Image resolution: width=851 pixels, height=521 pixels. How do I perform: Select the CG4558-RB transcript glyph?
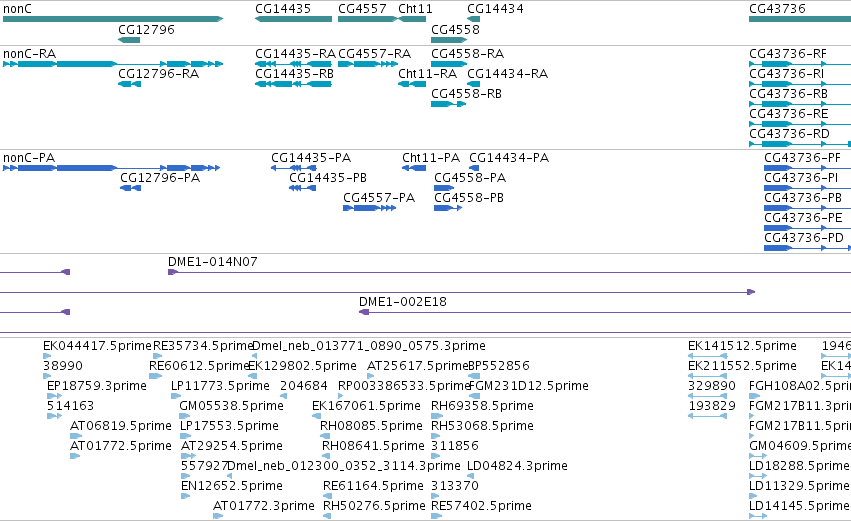(448, 104)
